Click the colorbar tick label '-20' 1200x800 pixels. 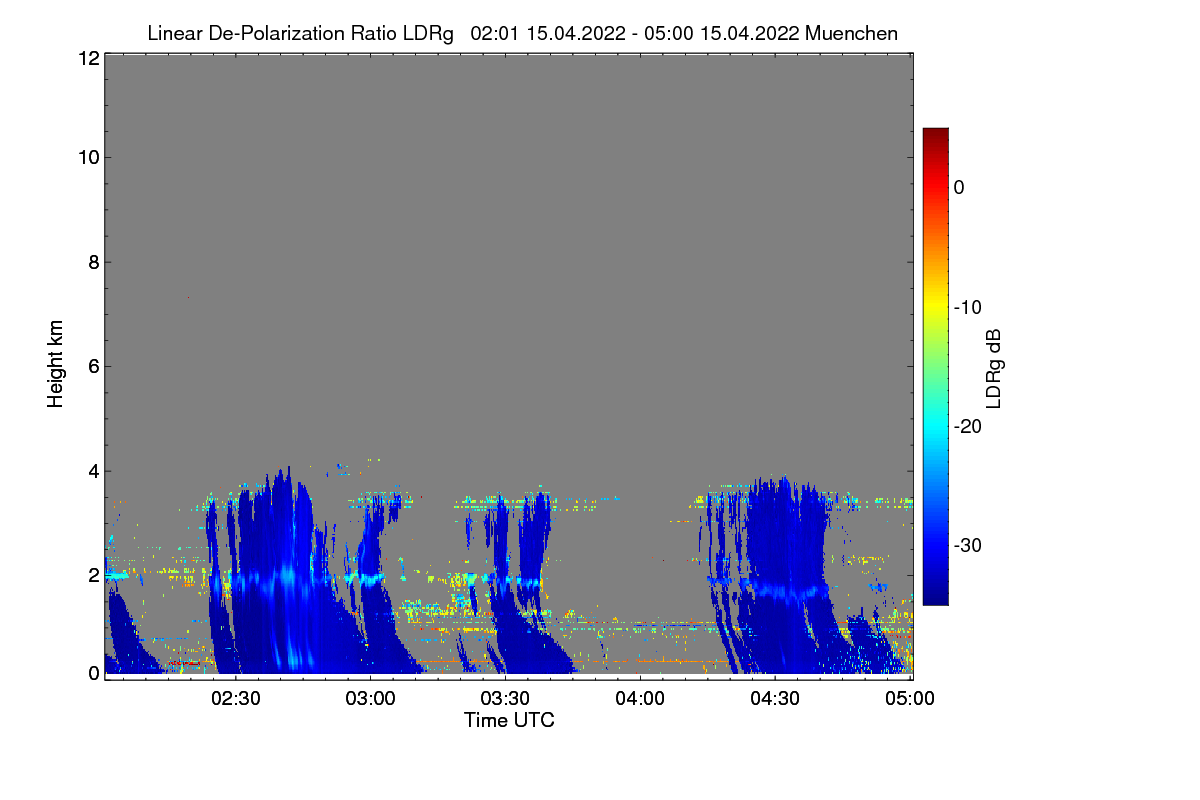pos(967,426)
